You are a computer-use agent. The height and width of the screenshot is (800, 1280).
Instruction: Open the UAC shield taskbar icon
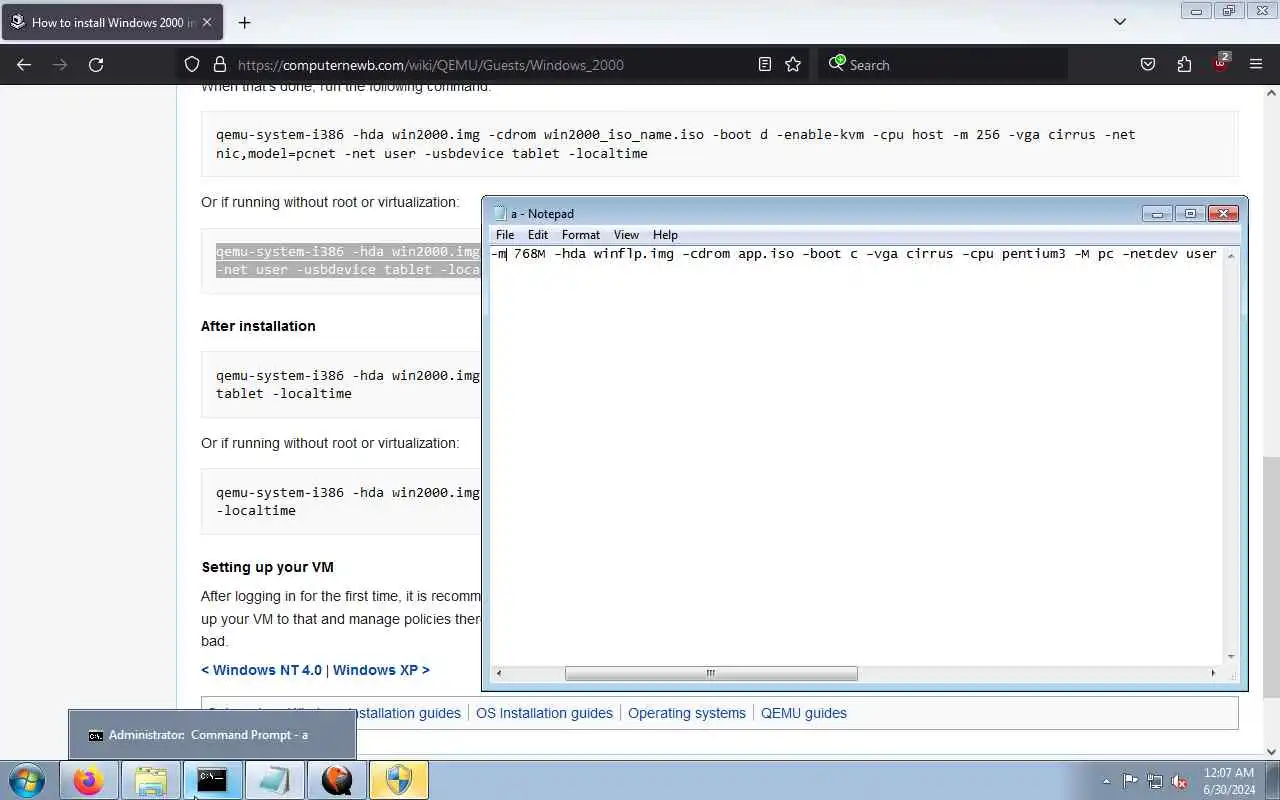click(398, 780)
